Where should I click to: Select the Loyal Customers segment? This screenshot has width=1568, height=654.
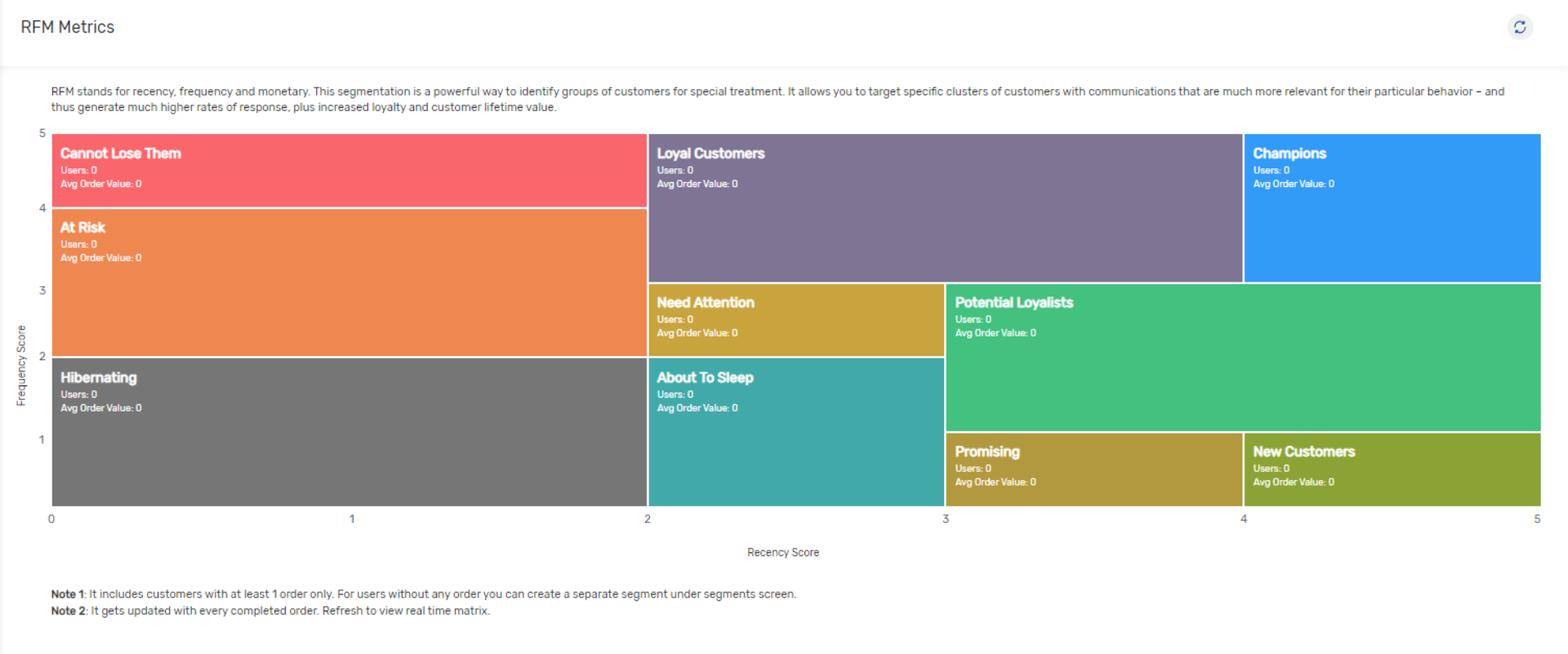click(x=946, y=208)
